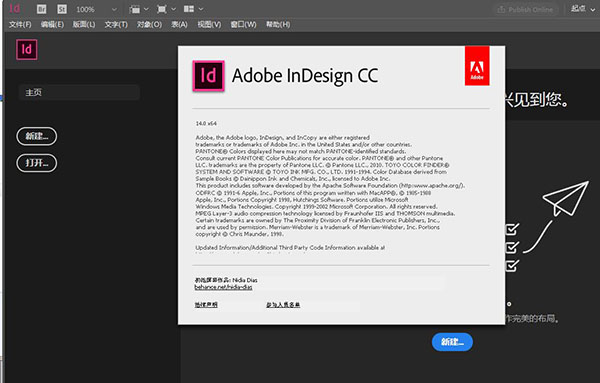Click the InDesign Id logo in top bar

[x=15, y=8]
